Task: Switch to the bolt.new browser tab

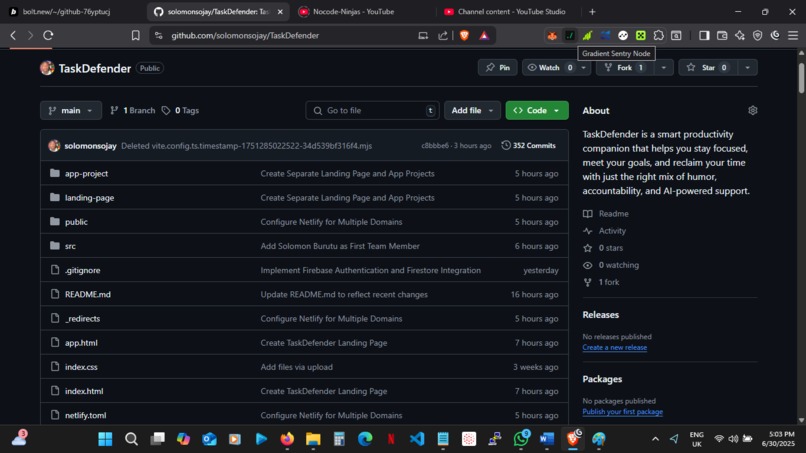Action: point(67,11)
